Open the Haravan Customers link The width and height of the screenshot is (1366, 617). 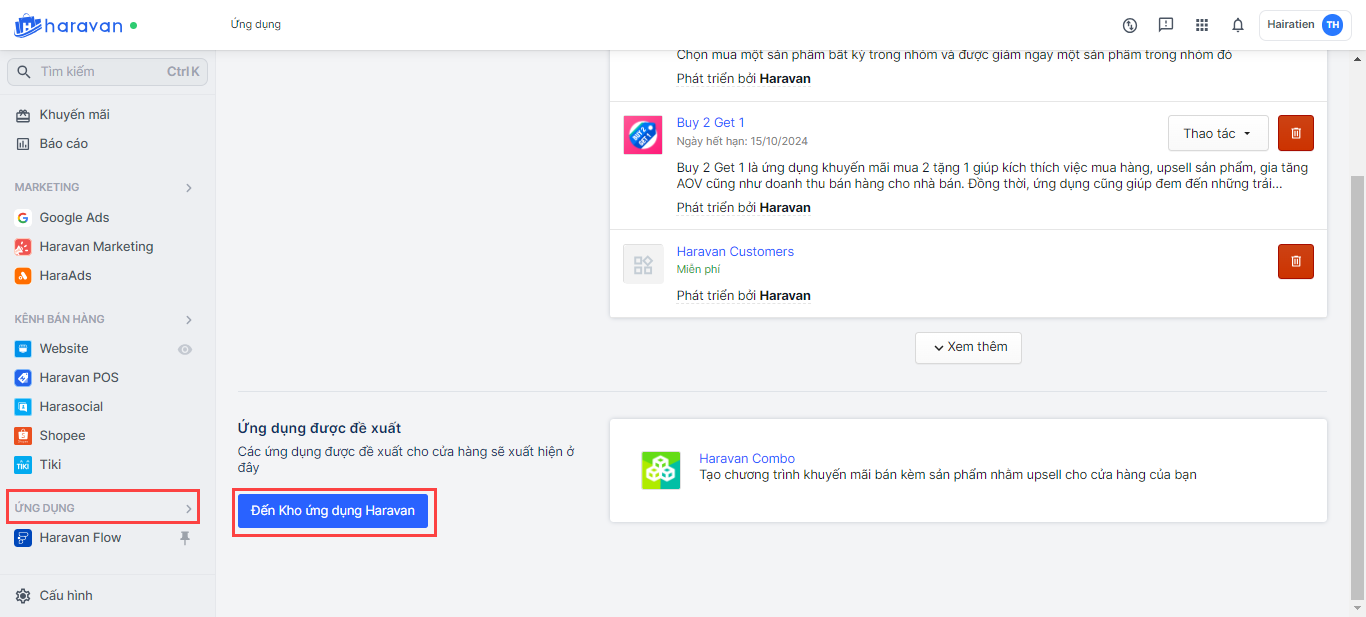click(735, 252)
